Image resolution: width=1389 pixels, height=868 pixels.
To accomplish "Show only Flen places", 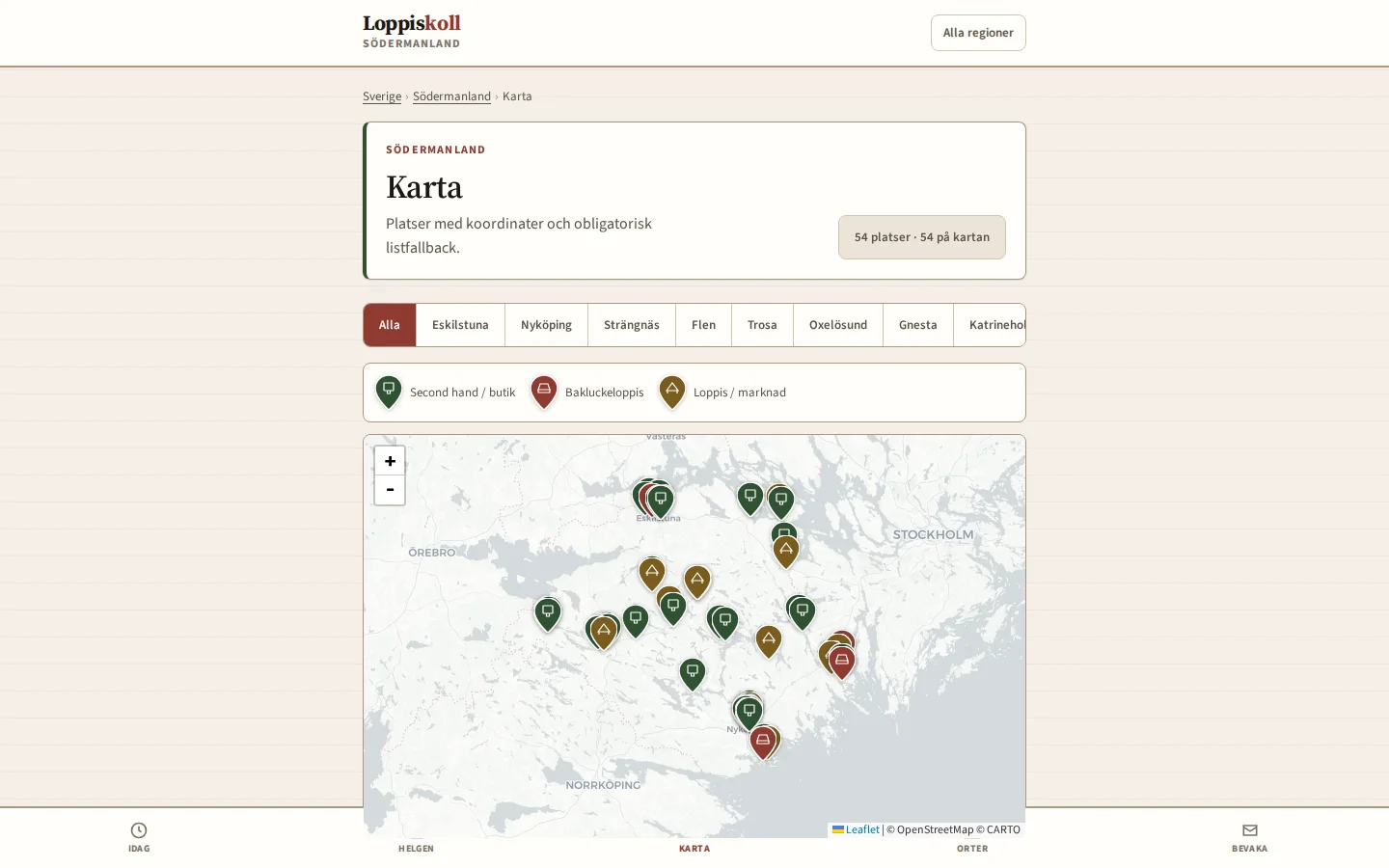I will [x=704, y=325].
